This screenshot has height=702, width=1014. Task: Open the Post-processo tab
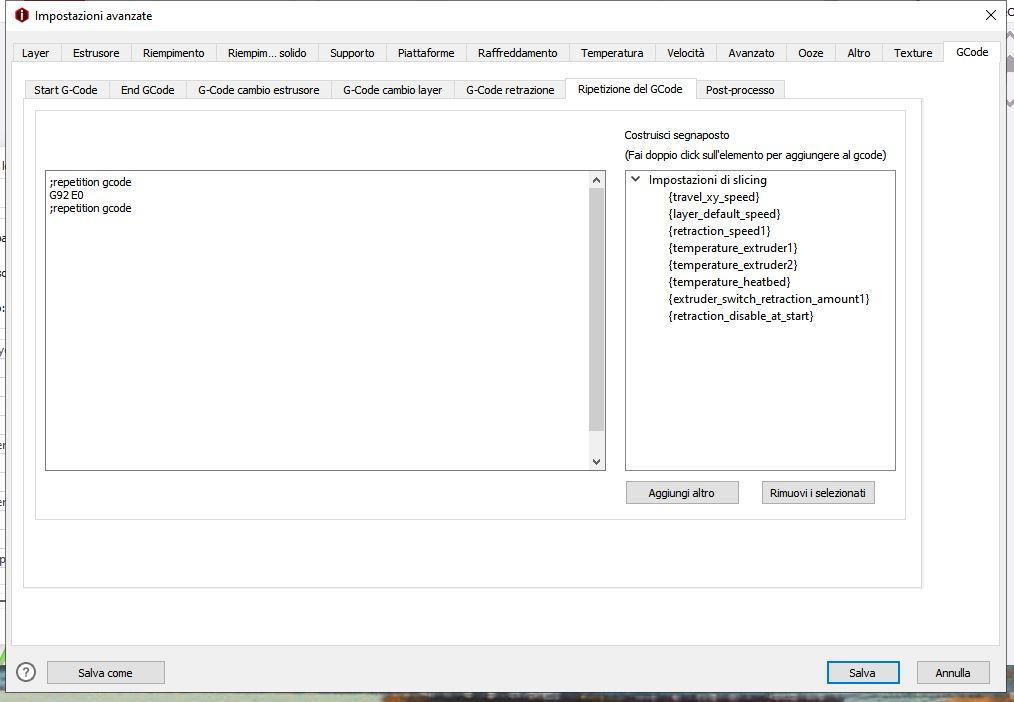pyautogui.click(x=739, y=90)
